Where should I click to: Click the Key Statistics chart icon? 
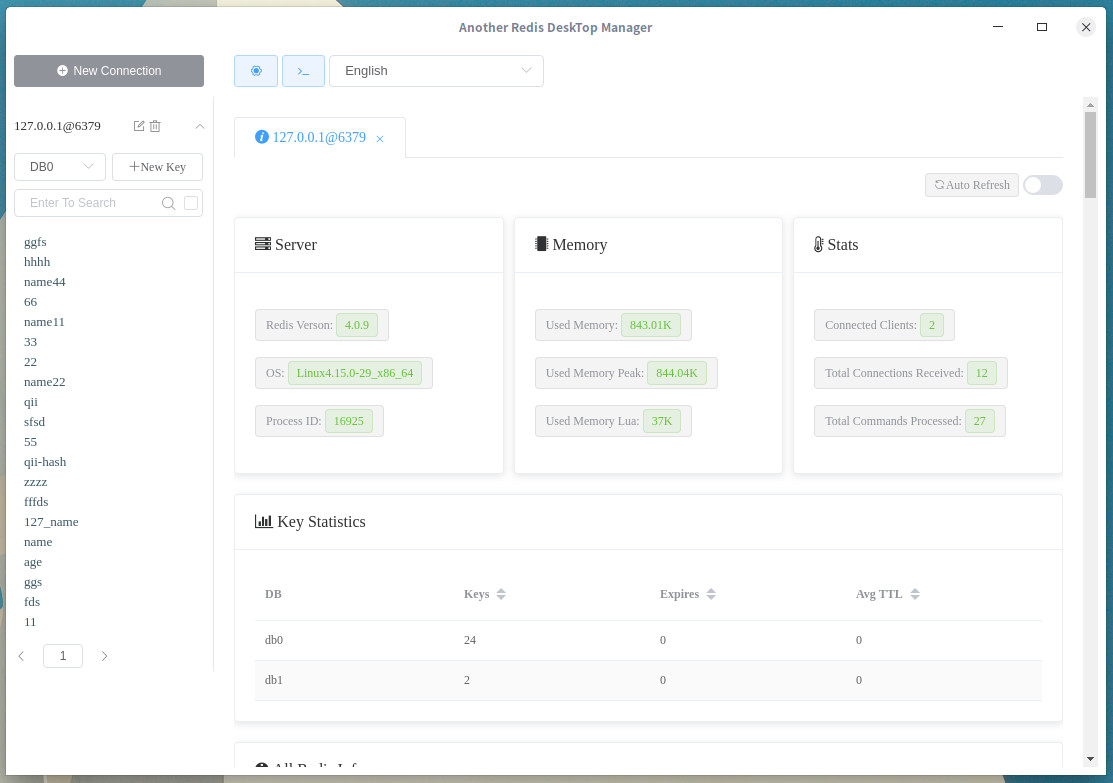(263, 521)
